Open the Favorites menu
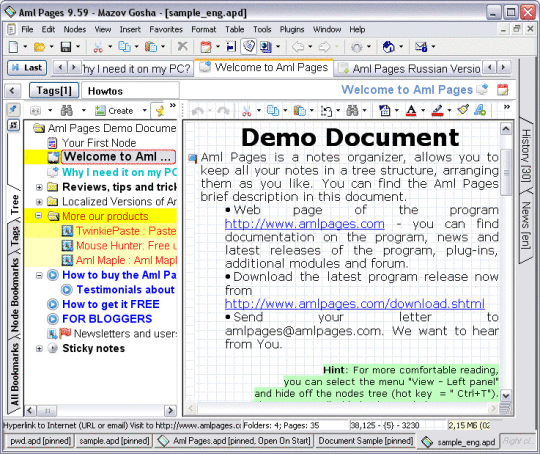Viewport: 540px width, 454px height. pos(166,30)
